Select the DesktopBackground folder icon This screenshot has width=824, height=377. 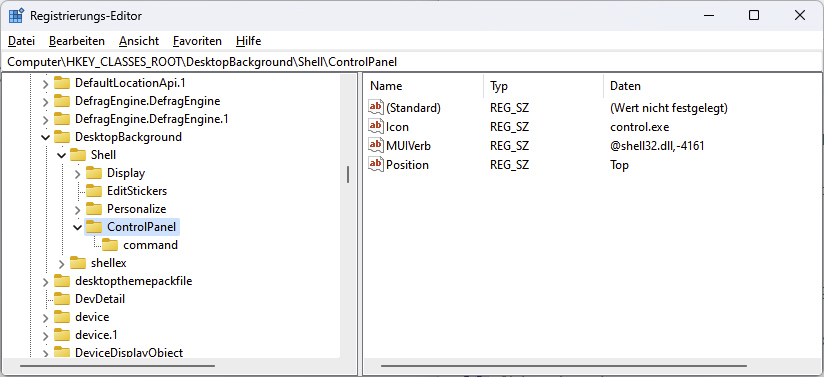coord(62,137)
